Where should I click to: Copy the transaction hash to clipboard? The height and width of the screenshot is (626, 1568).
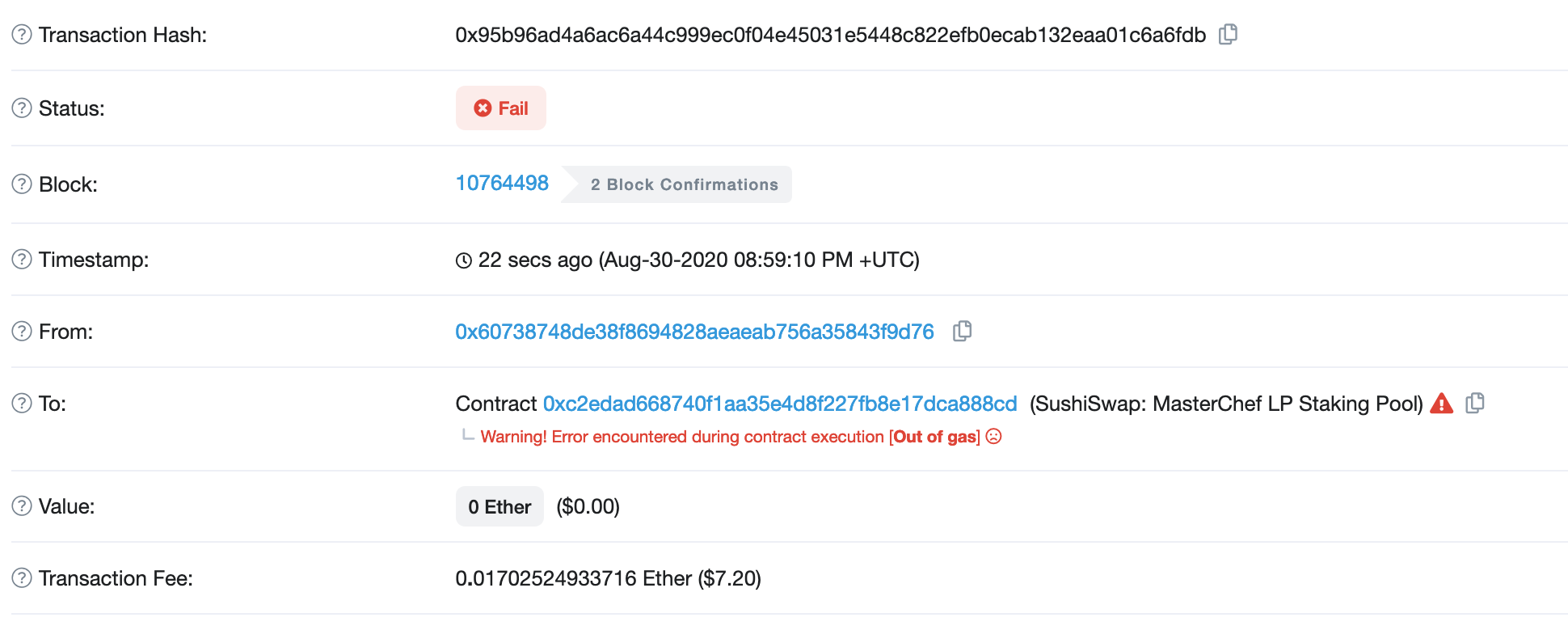1228,34
